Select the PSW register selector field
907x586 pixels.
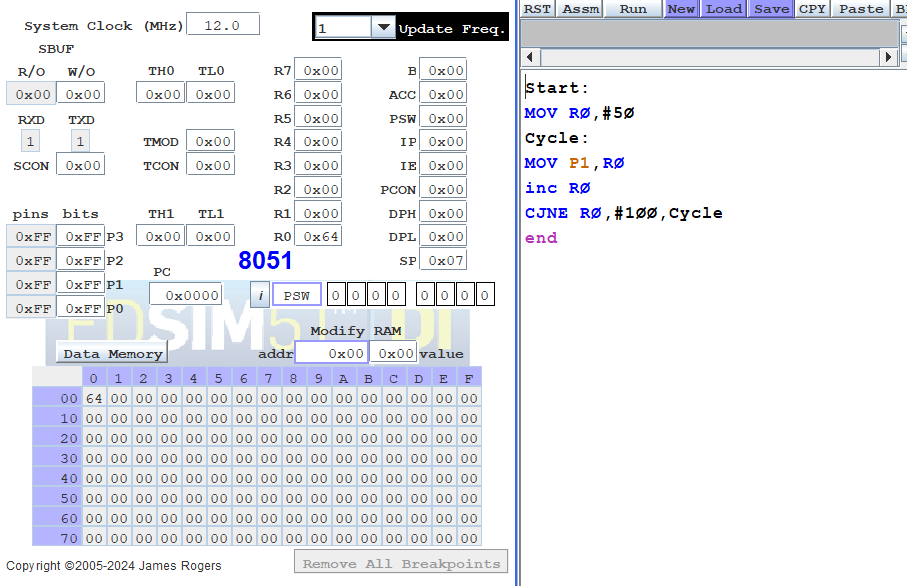[297, 295]
